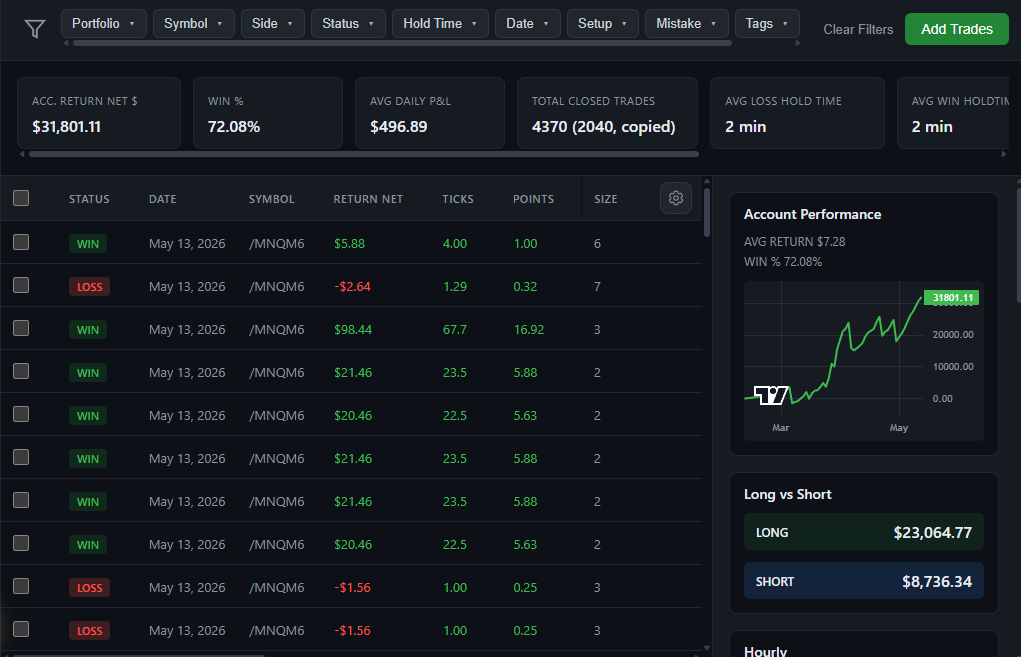Click the TOTAL CLOSED TRADES card
1021x657 pixels.
607,113
